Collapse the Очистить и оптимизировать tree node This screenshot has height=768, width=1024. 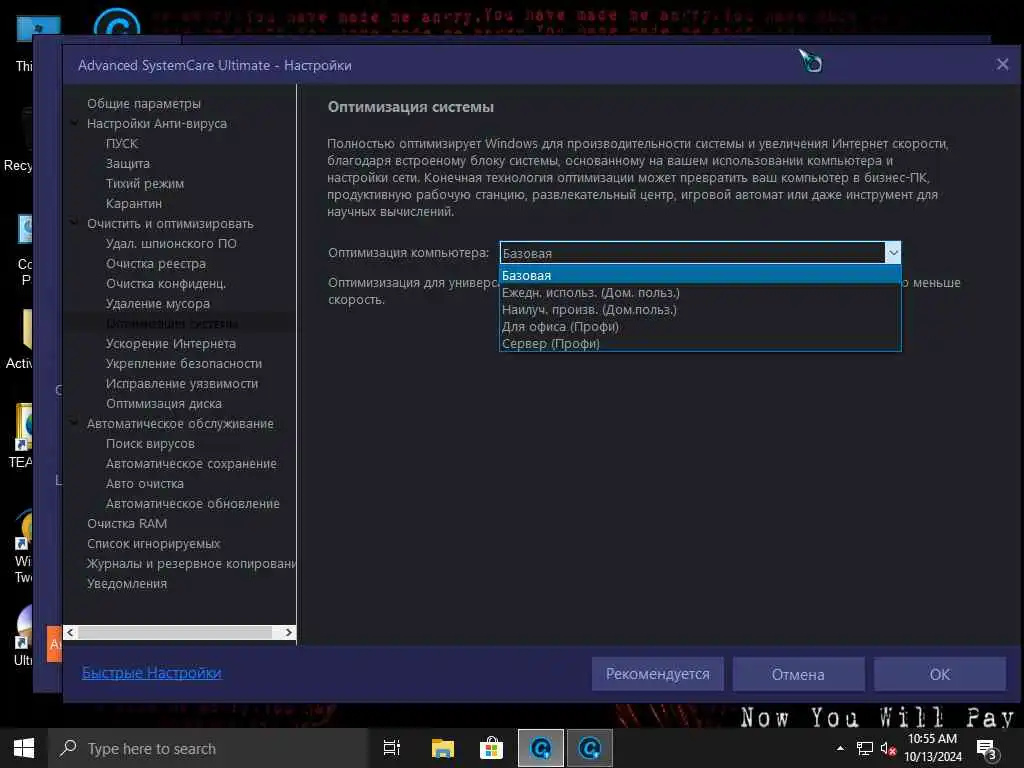(74, 223)
